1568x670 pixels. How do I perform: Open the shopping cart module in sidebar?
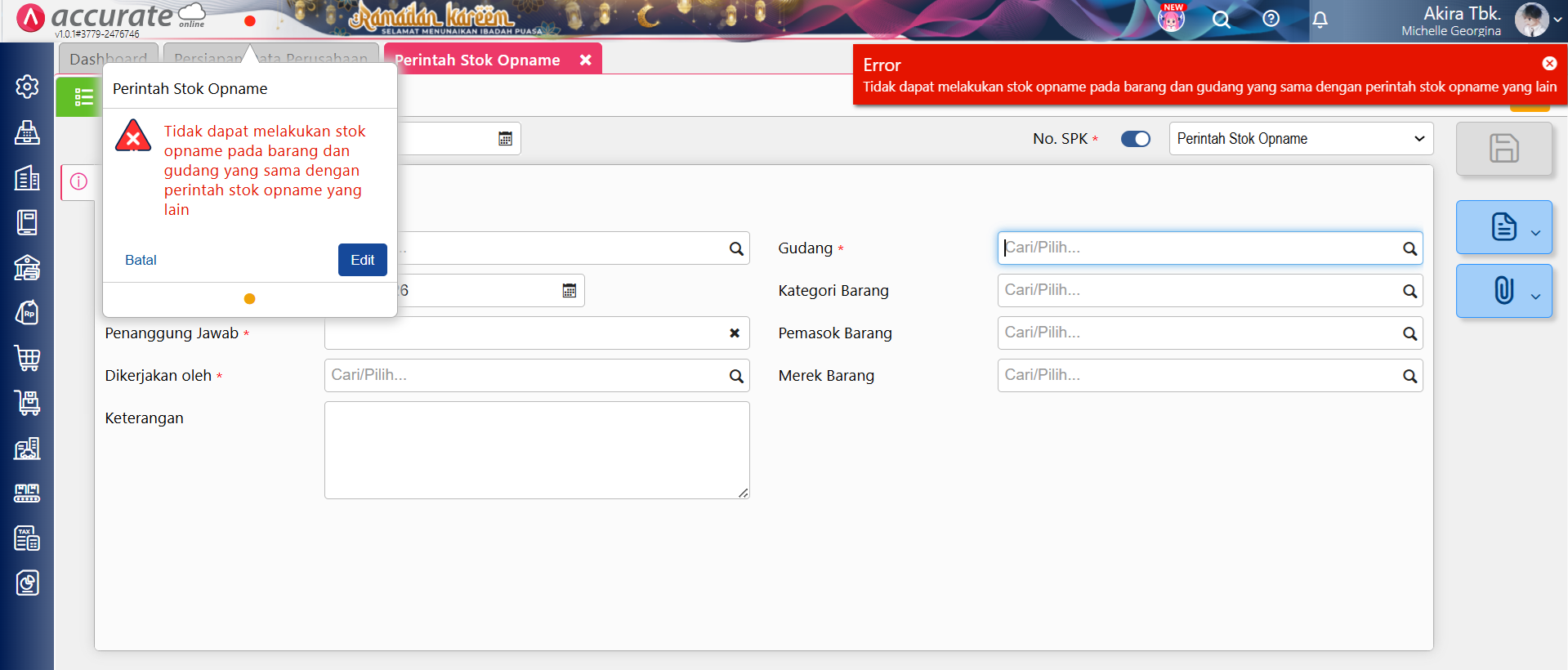point(27,358)
